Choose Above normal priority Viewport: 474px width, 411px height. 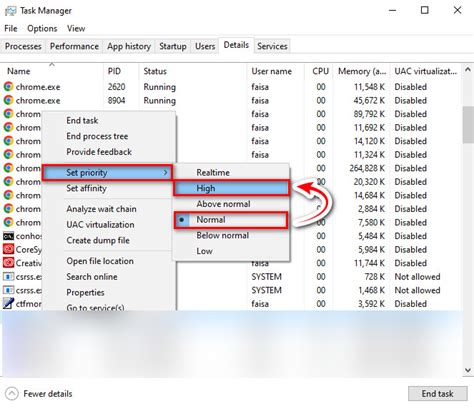click(223, 204)
